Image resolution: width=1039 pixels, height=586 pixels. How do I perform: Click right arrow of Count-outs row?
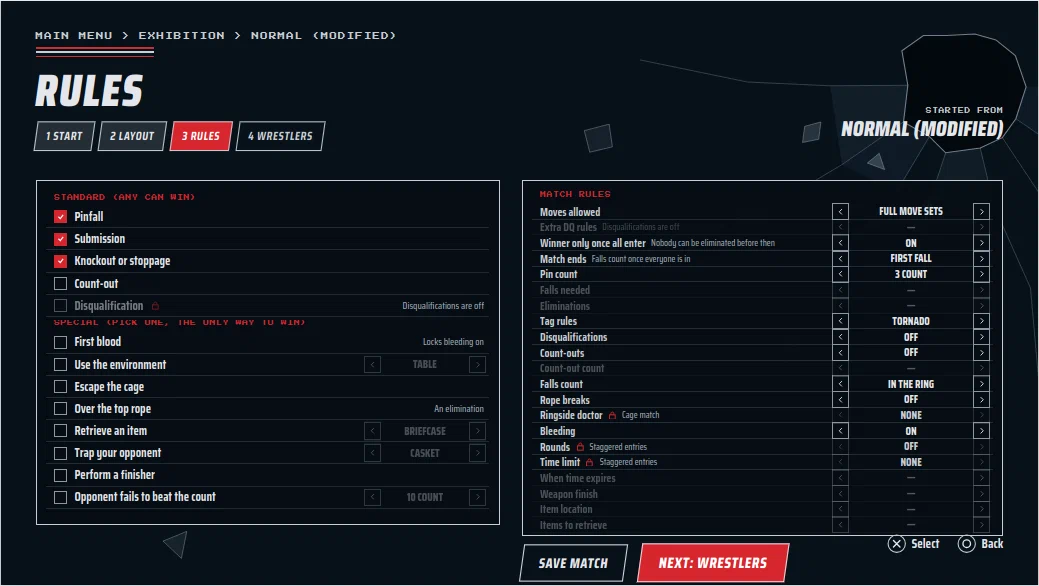[x=981, y=353]
